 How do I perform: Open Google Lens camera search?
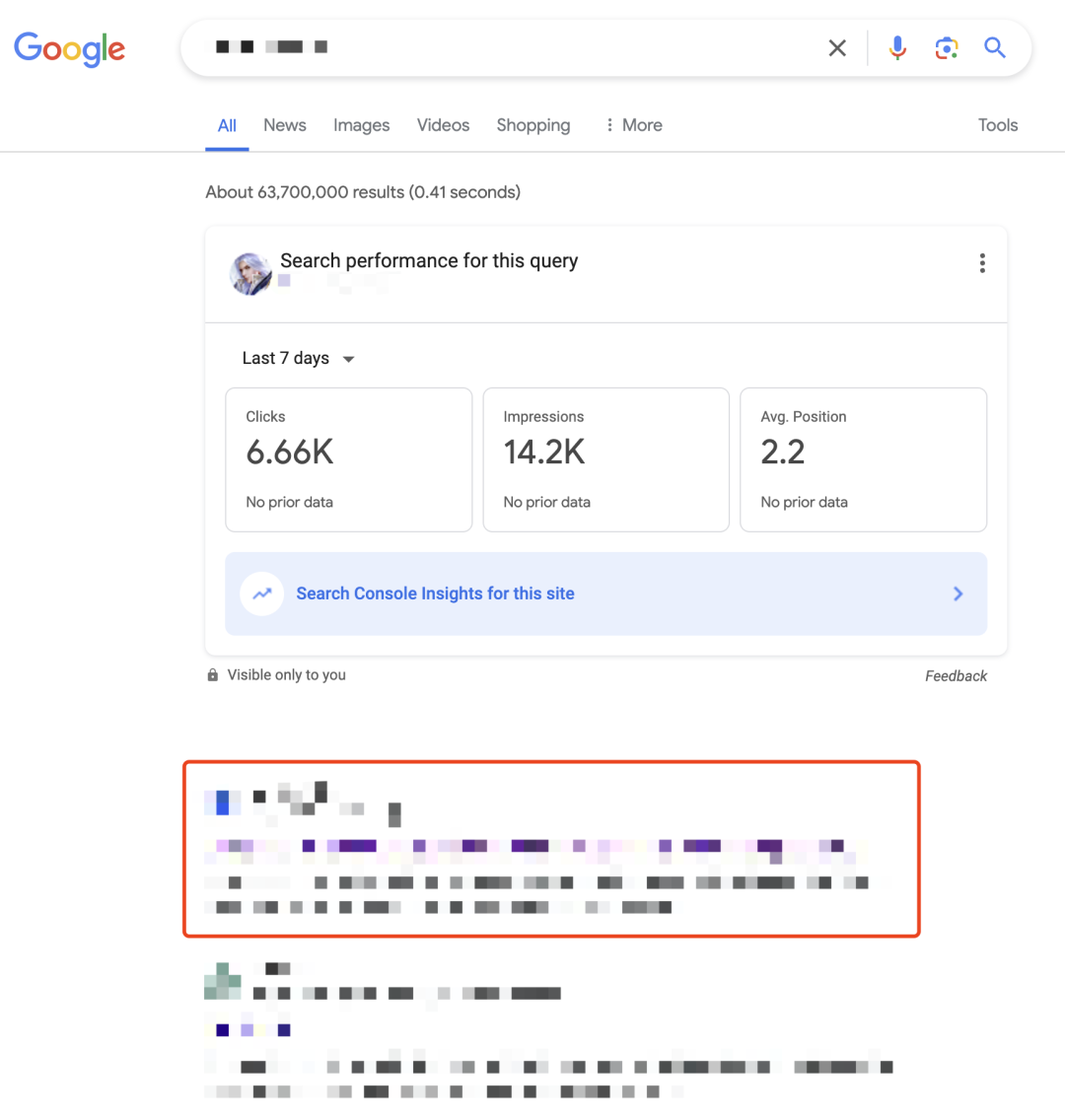[946, 47]
